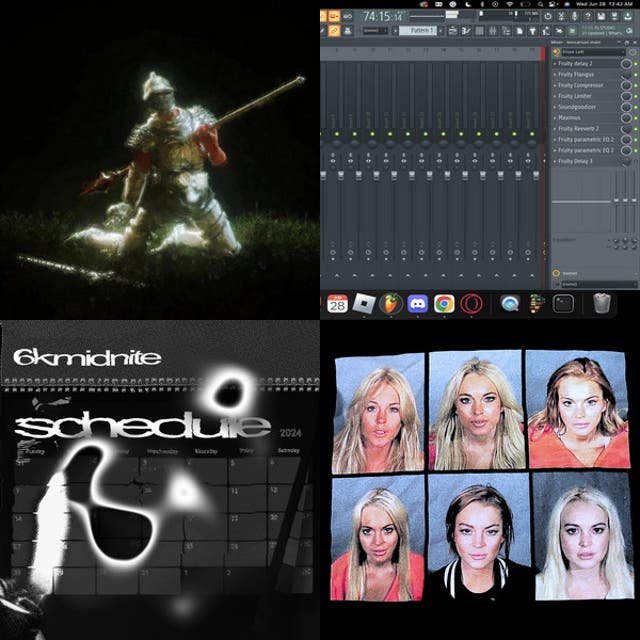Open Soundgoodizer slot arrow menu
Viewport: 640px width, 640px height.
point(555,107)
